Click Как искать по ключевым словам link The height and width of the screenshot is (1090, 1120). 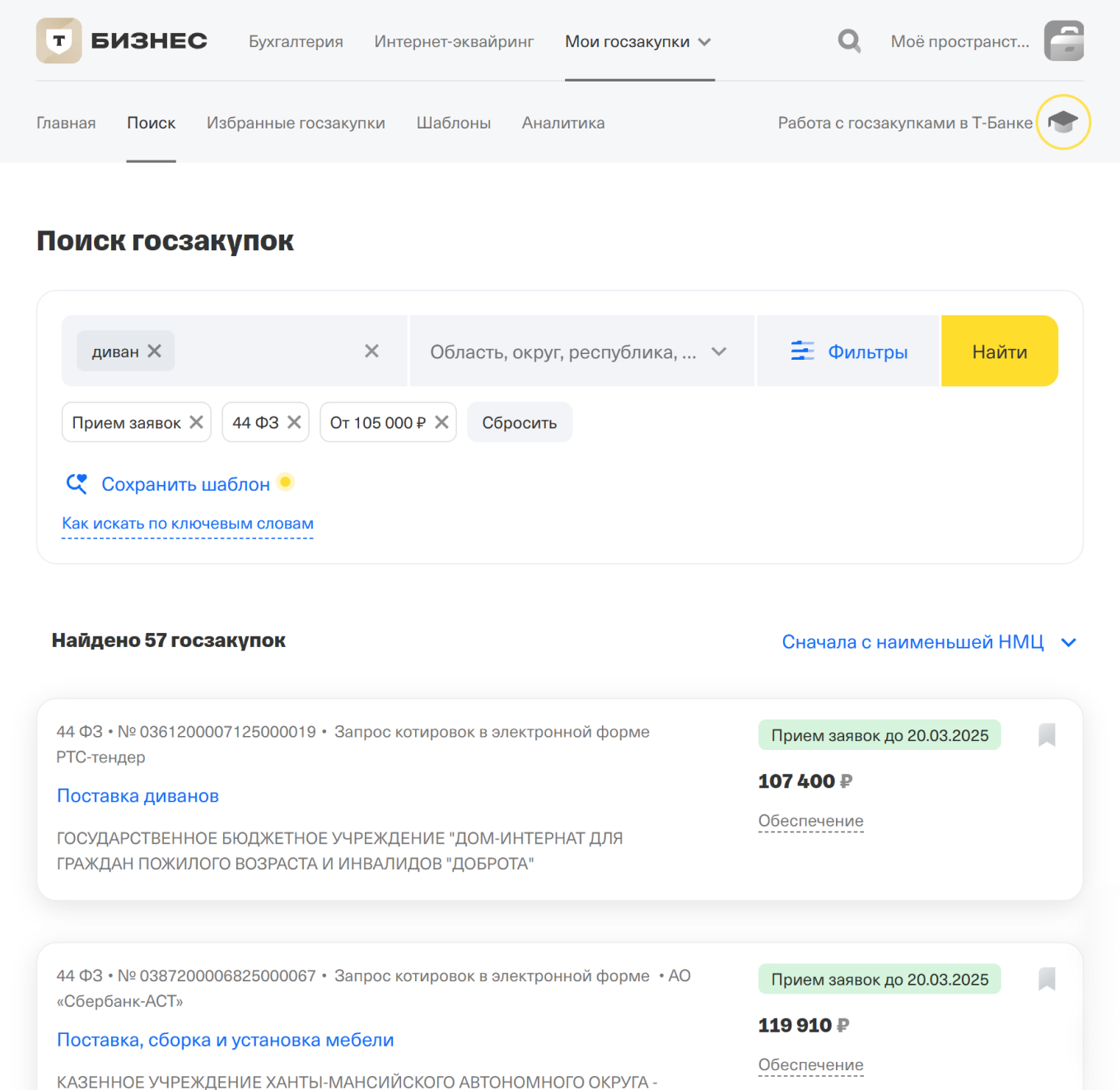click(187, 524)
